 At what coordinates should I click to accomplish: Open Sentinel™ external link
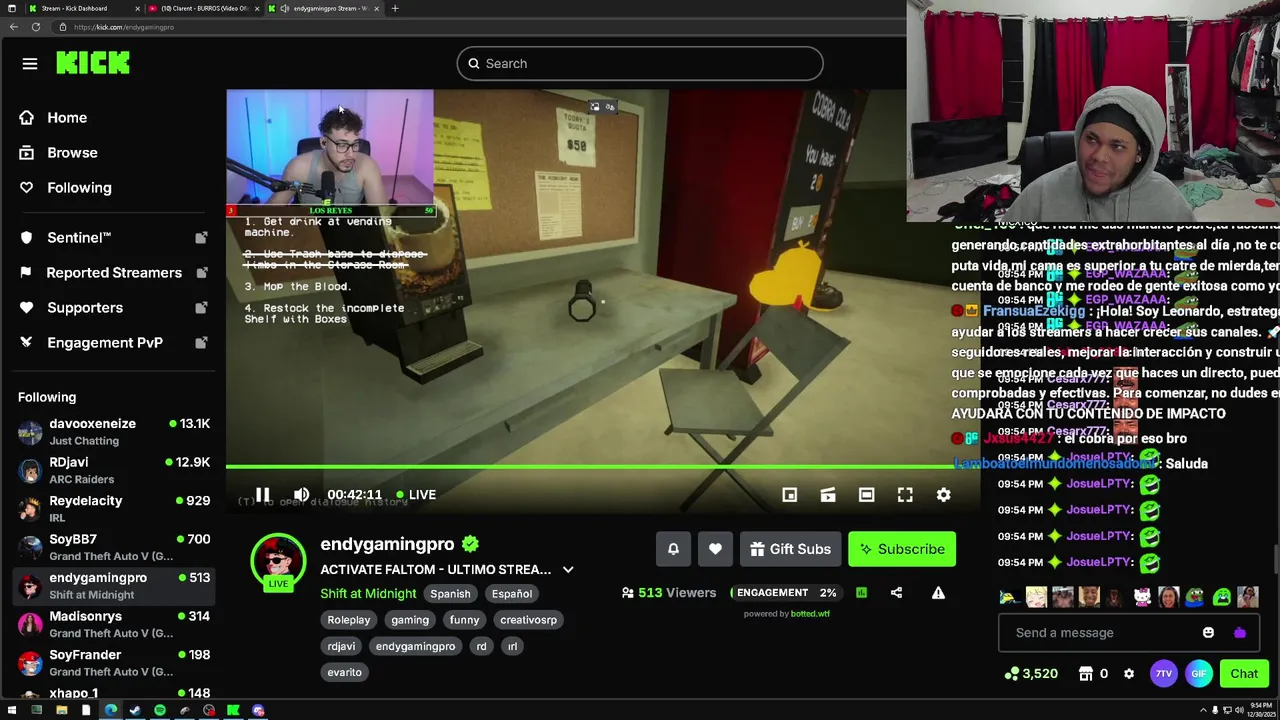click(x=113, y=238)
